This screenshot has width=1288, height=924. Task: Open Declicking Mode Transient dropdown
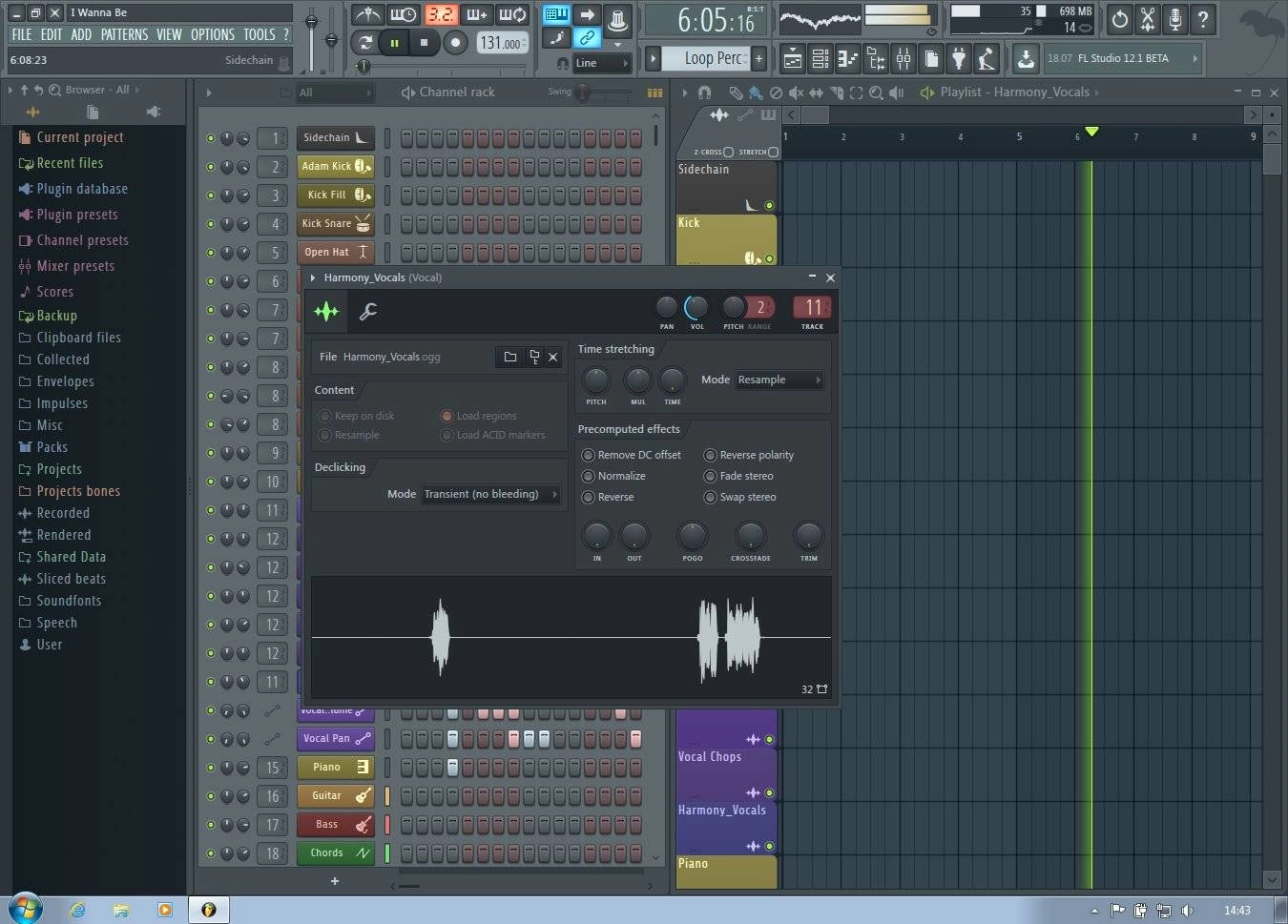pos(490,494)
